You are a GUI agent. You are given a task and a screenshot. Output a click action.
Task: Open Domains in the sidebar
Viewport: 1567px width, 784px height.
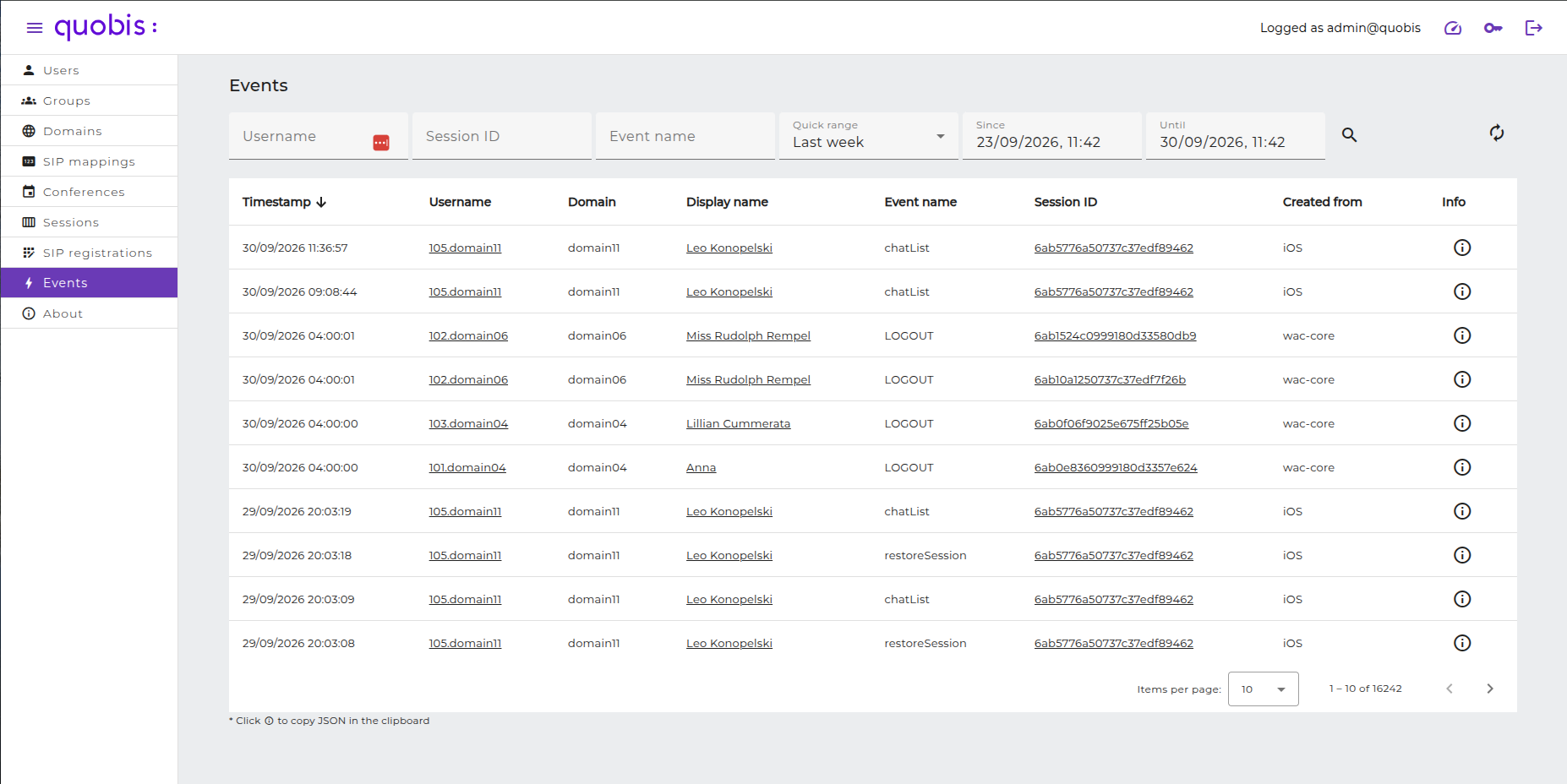tap(89, 131)
